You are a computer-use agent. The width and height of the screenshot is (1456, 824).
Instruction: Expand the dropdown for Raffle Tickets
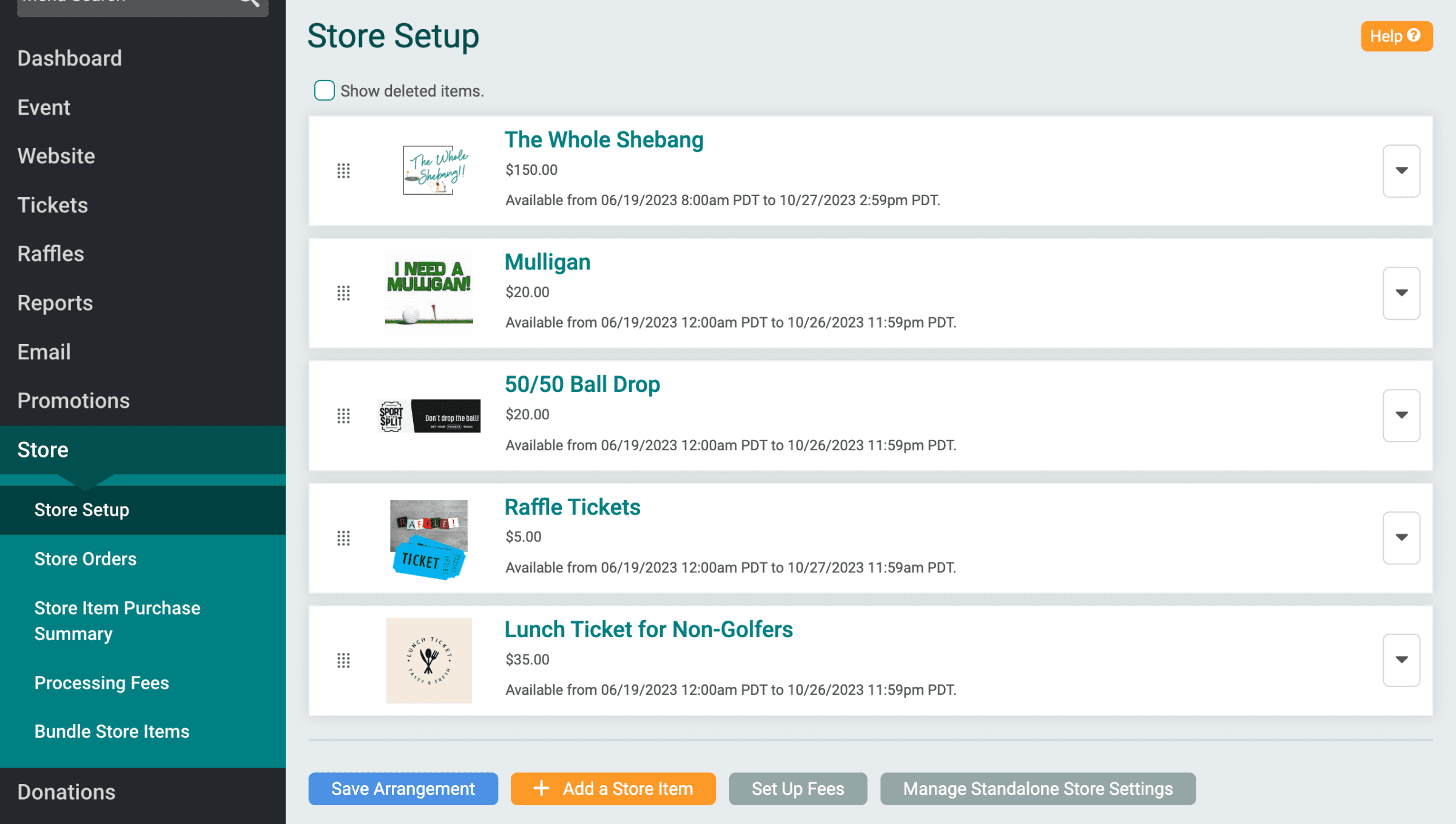click(x=1400, y=538)
